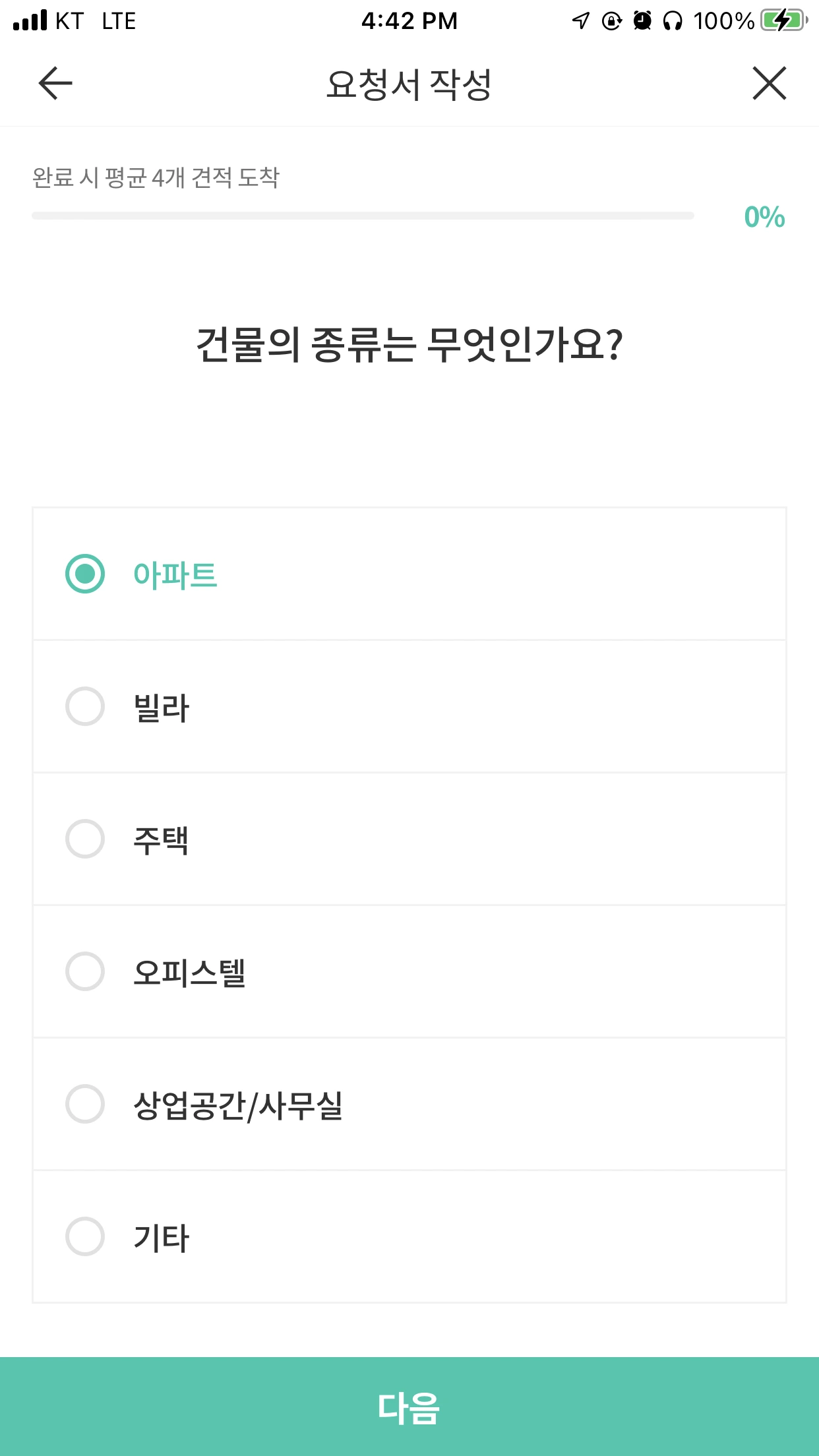Tap the rotation lock status icon
Image resolution: width=819 pixels, height=1456 pixels.
pyautogui.click(x=612, y=21)
